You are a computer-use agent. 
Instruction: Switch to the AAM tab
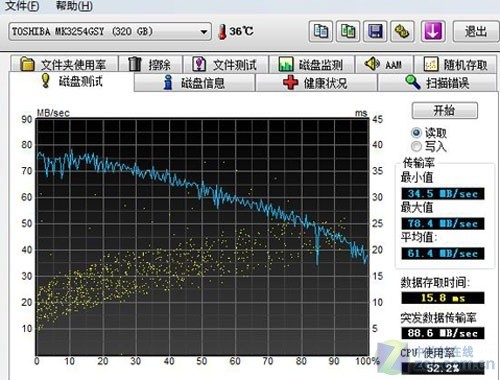(x=384, y=64)
